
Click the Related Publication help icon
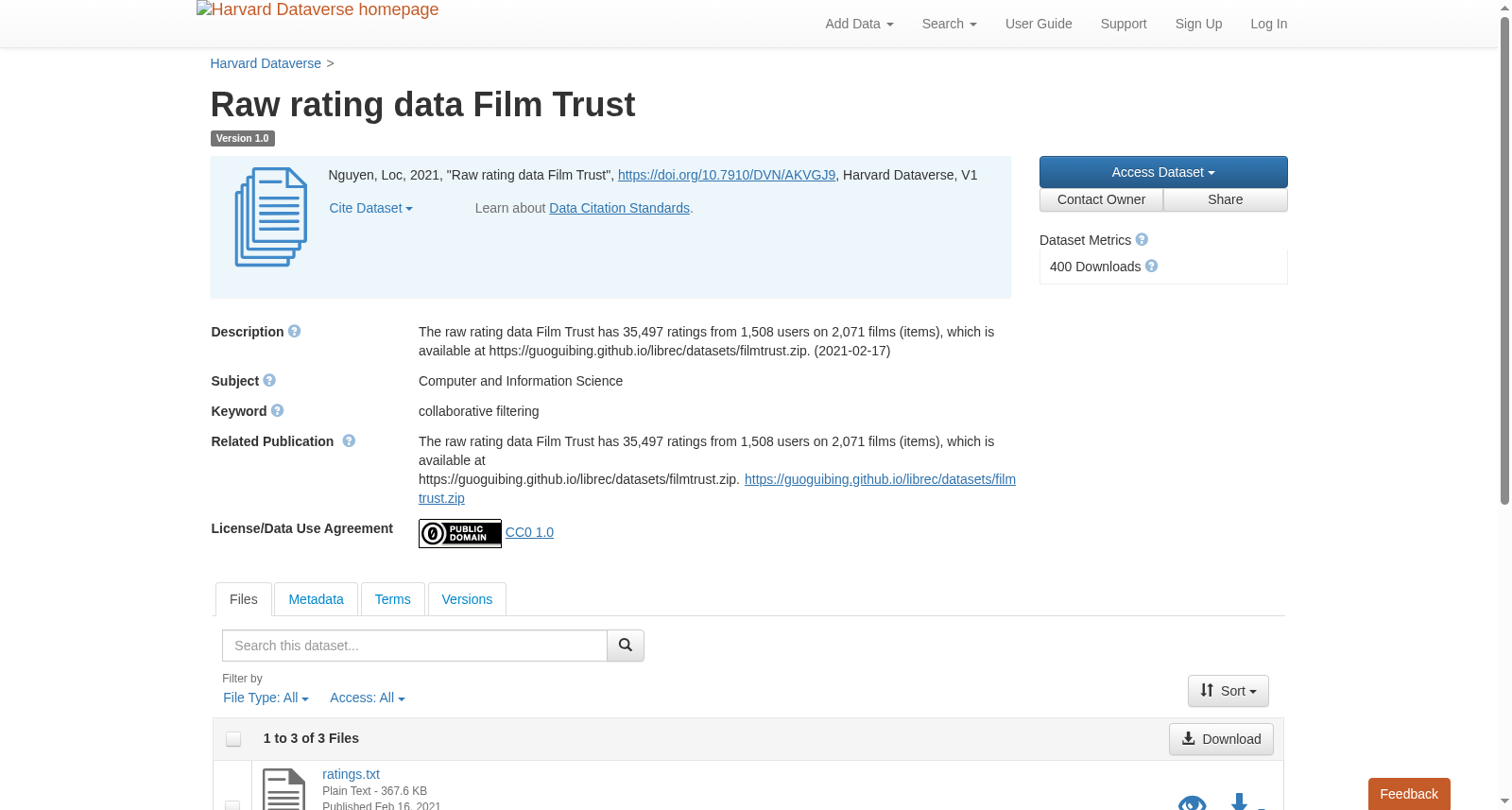[x=349, y=441]
